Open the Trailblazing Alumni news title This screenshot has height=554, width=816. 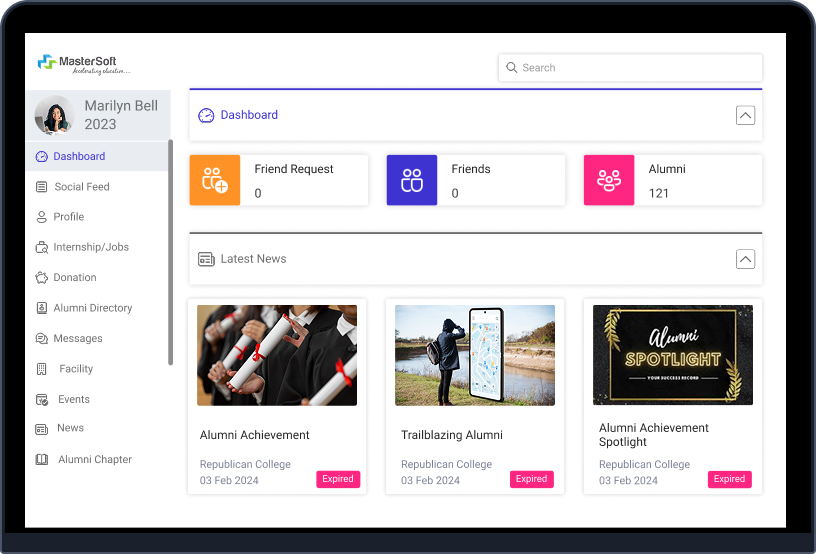point(451,435)
